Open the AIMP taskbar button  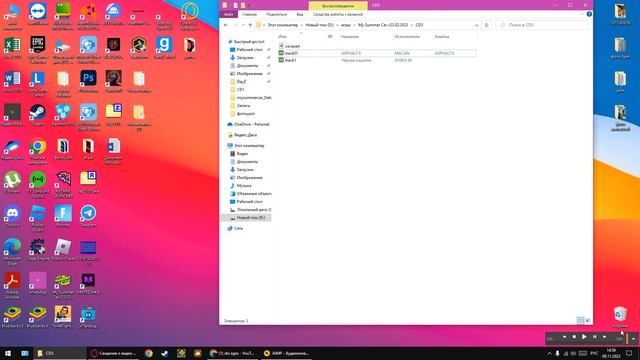pyautogui.click(x=287, y=353)
